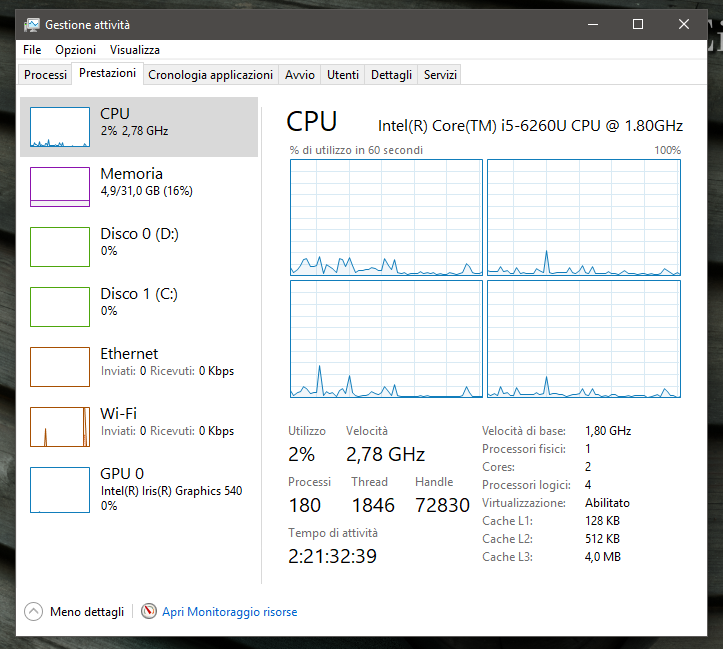Click the Velocità di base 1,80 GHz value

coord(608,431)
